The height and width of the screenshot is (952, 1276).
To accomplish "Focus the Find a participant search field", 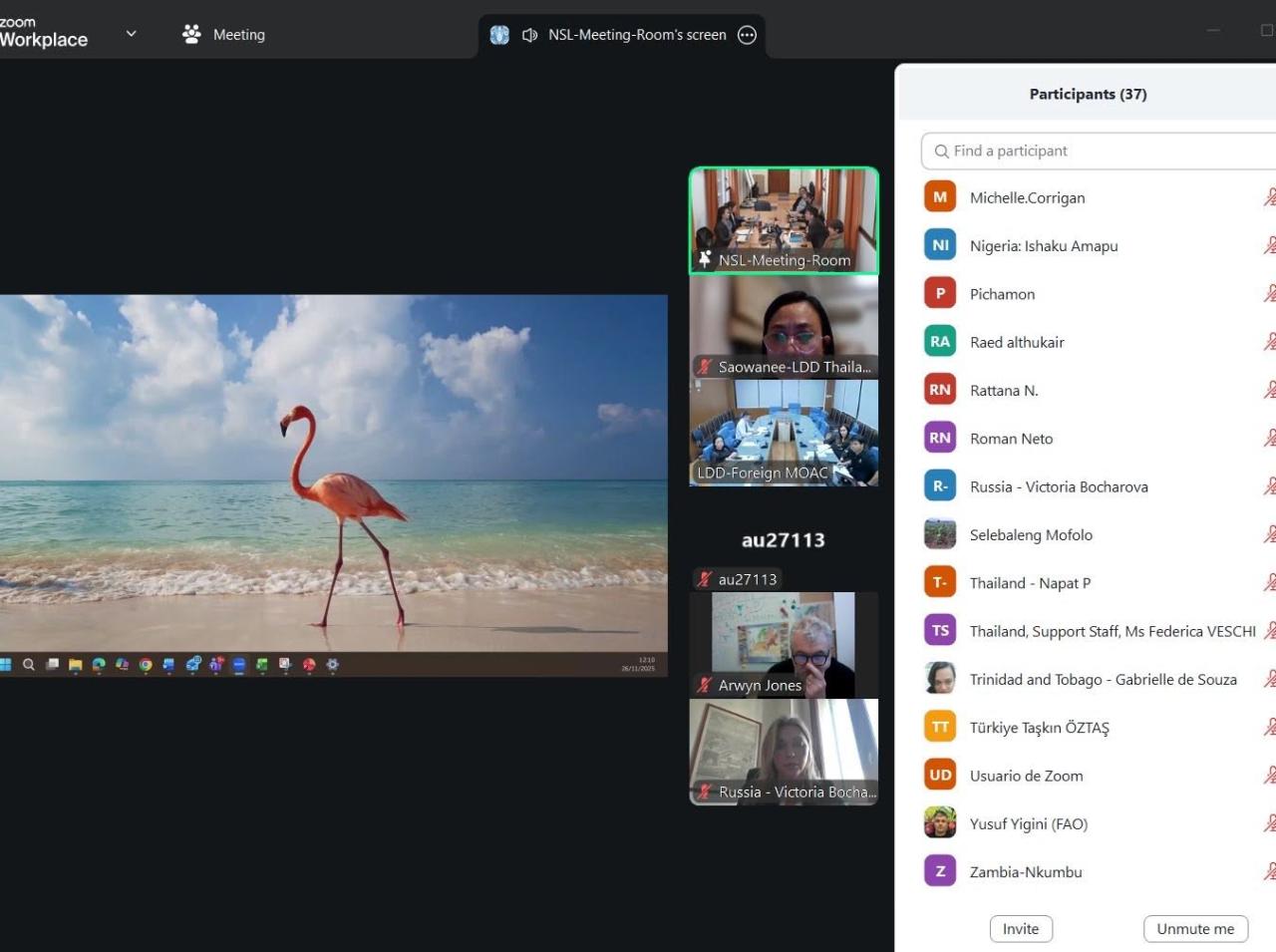I will point(1099,151).
